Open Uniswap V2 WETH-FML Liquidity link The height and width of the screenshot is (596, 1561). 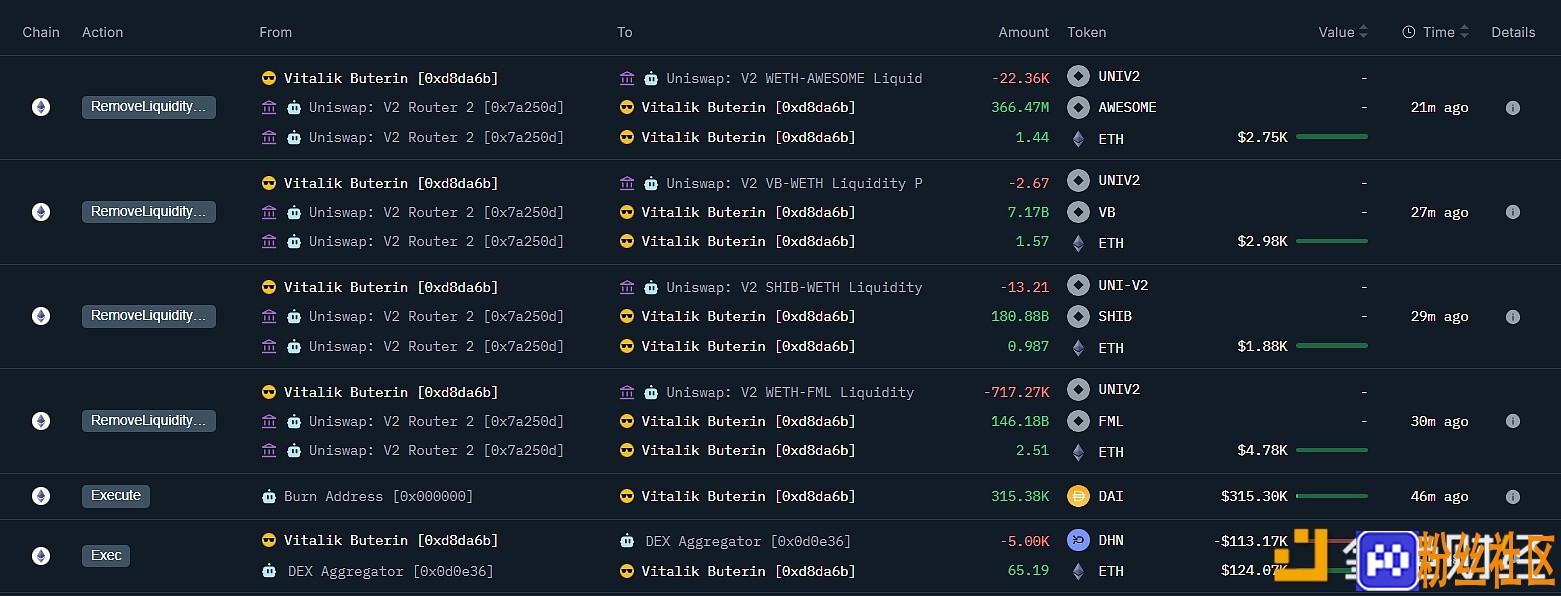pos(791,392)
